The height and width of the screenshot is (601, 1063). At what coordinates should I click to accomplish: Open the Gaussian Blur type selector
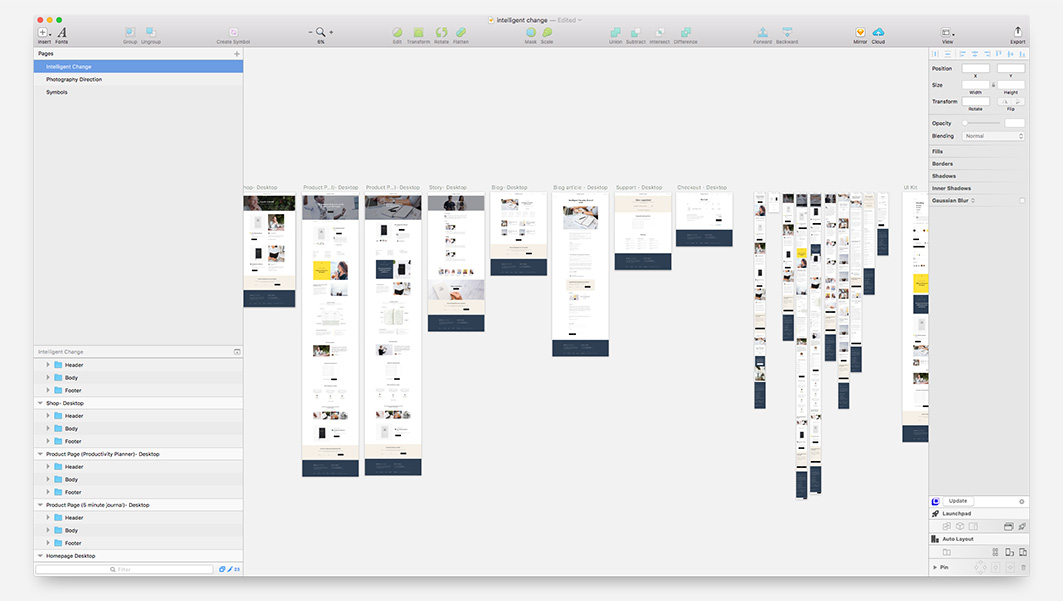coord(974,201)
